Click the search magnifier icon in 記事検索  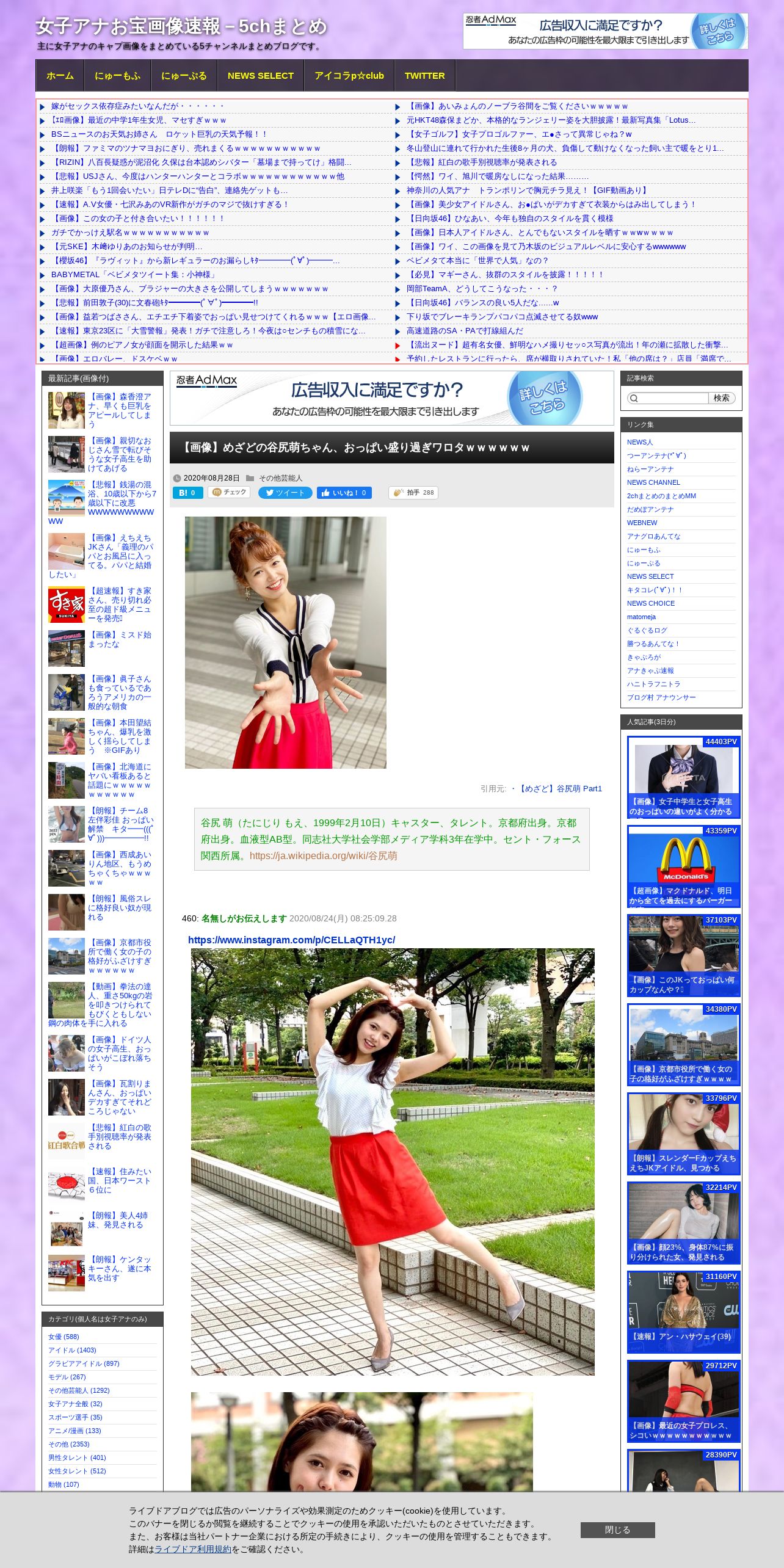[634, 398]
